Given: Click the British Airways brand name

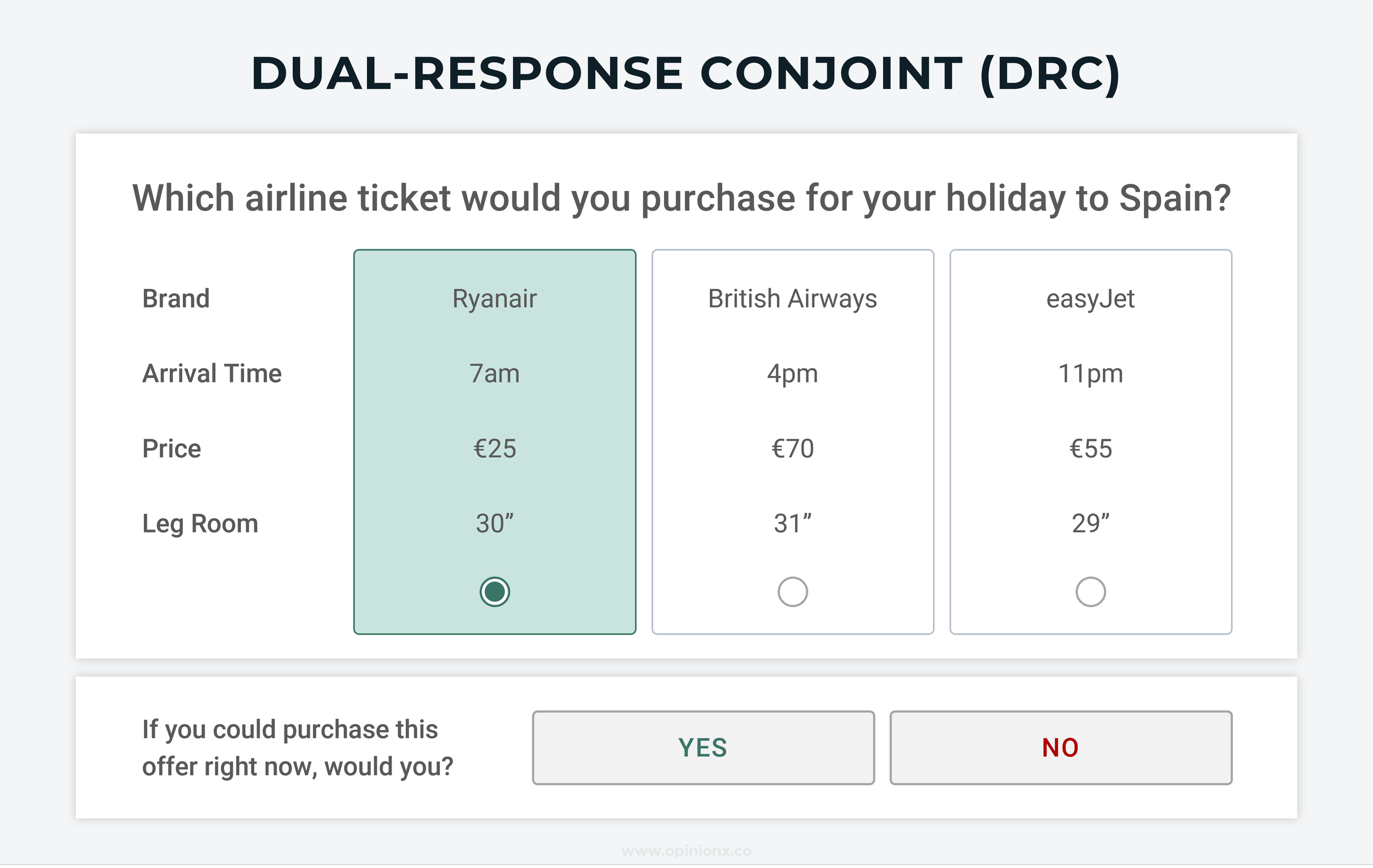Looking at the screenshot, I should (792, 299).
